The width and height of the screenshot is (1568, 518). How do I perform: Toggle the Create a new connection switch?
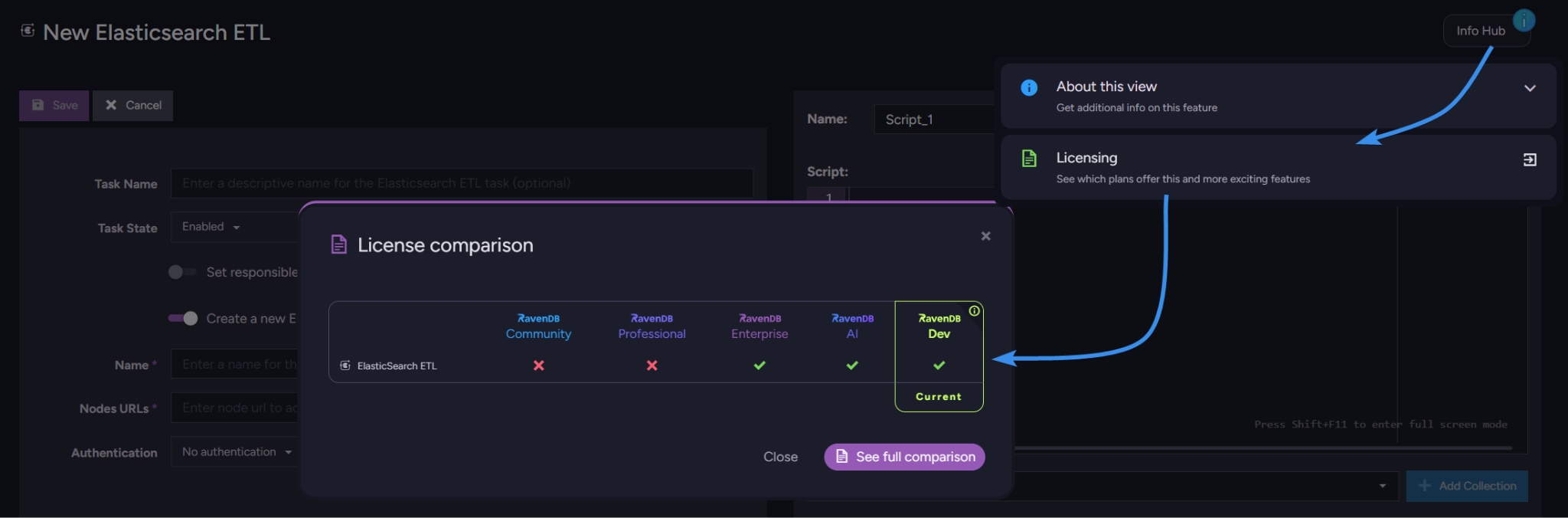coord(182,318)
